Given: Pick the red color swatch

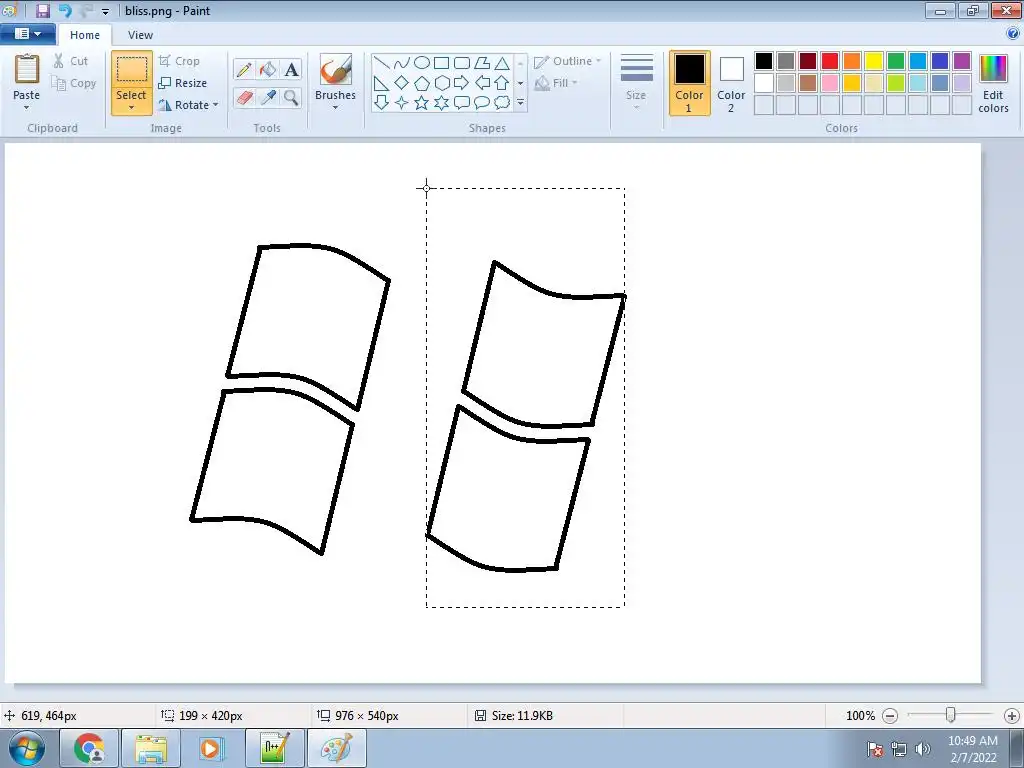Looking at the screenshot, I should (x=830, y=61).
